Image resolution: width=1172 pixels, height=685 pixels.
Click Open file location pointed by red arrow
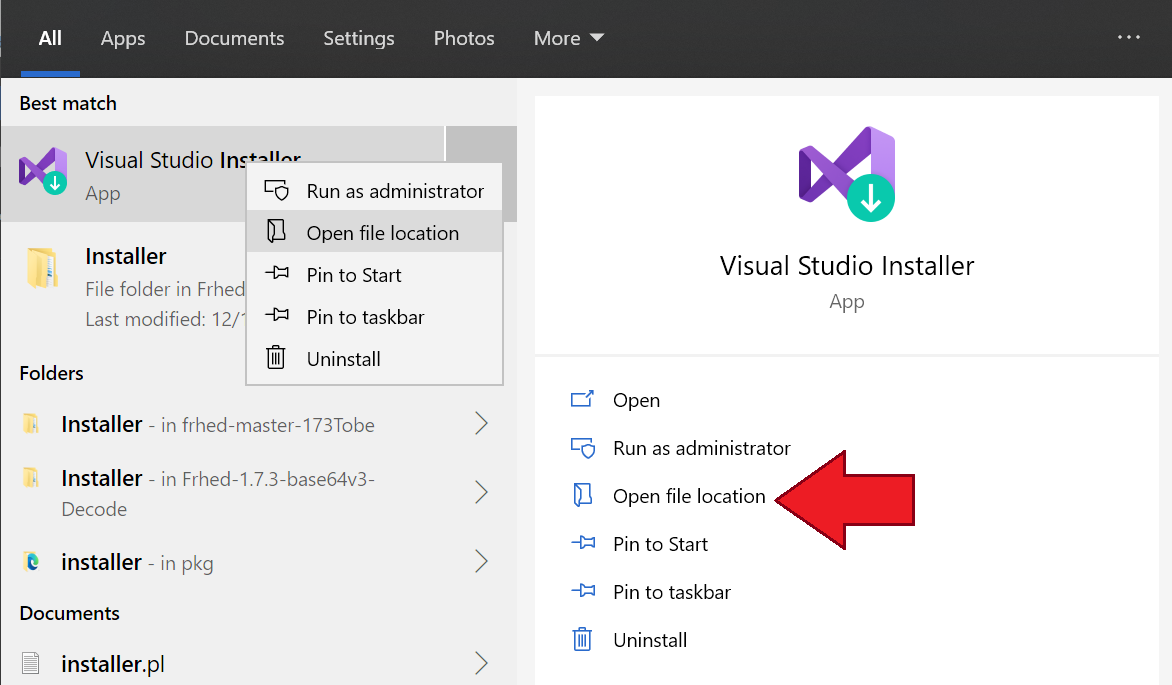[689, 495]
